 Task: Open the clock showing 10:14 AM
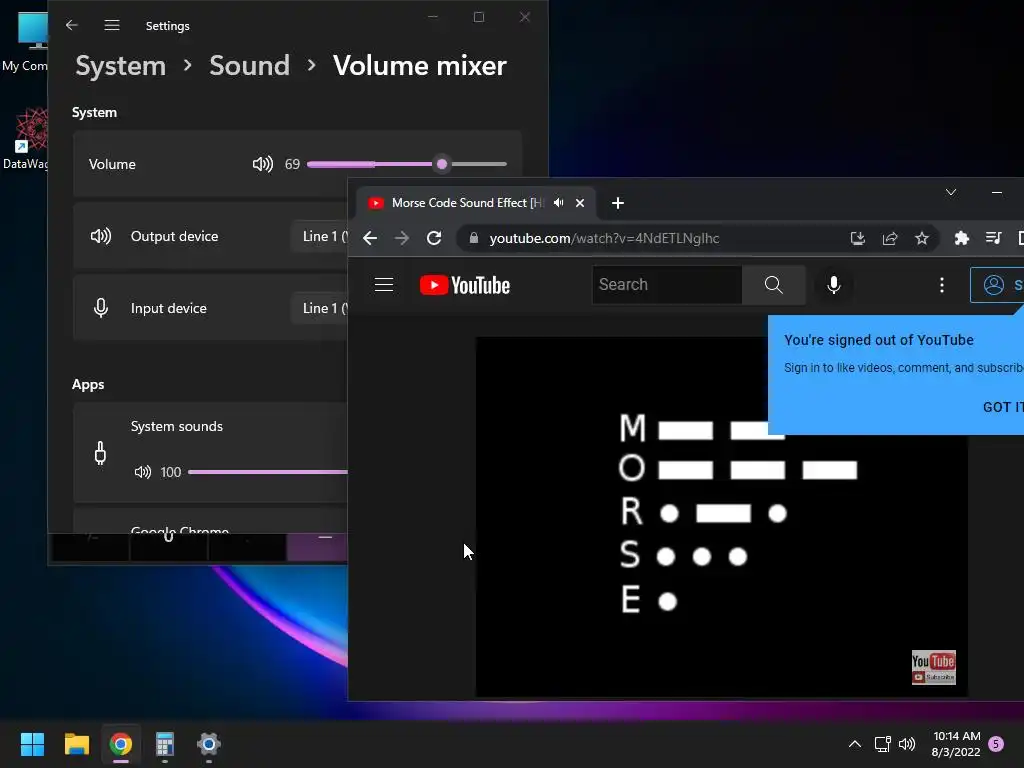pos(956,744)
